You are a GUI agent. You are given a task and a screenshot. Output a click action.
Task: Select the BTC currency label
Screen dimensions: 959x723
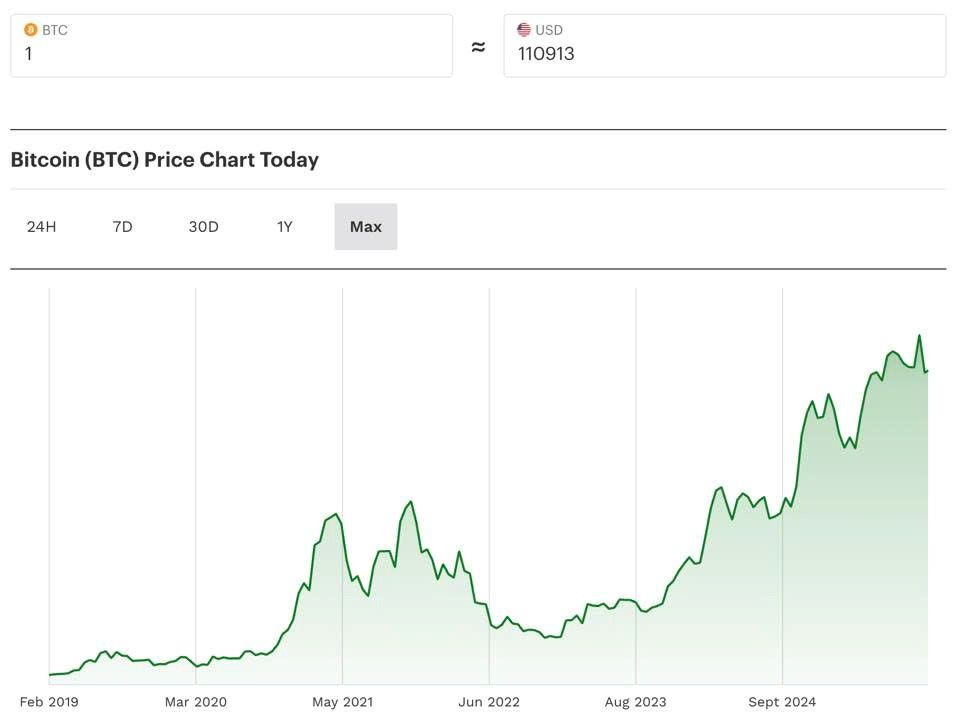point(55,29)
